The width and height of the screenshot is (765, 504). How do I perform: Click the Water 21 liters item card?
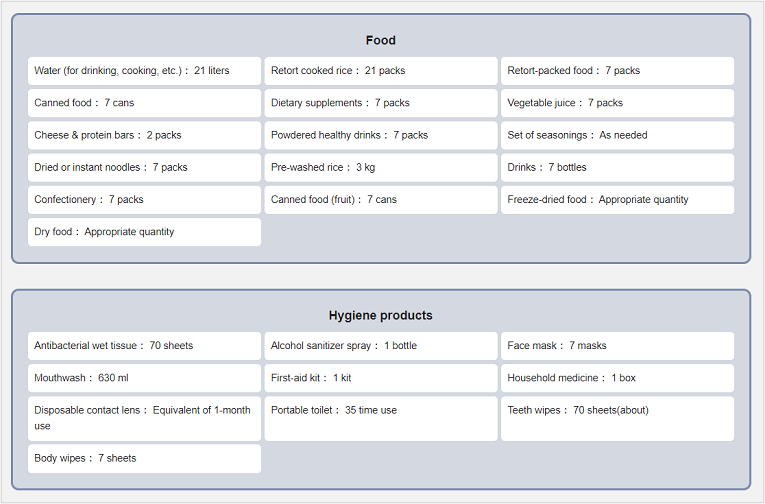coord(145,71)
